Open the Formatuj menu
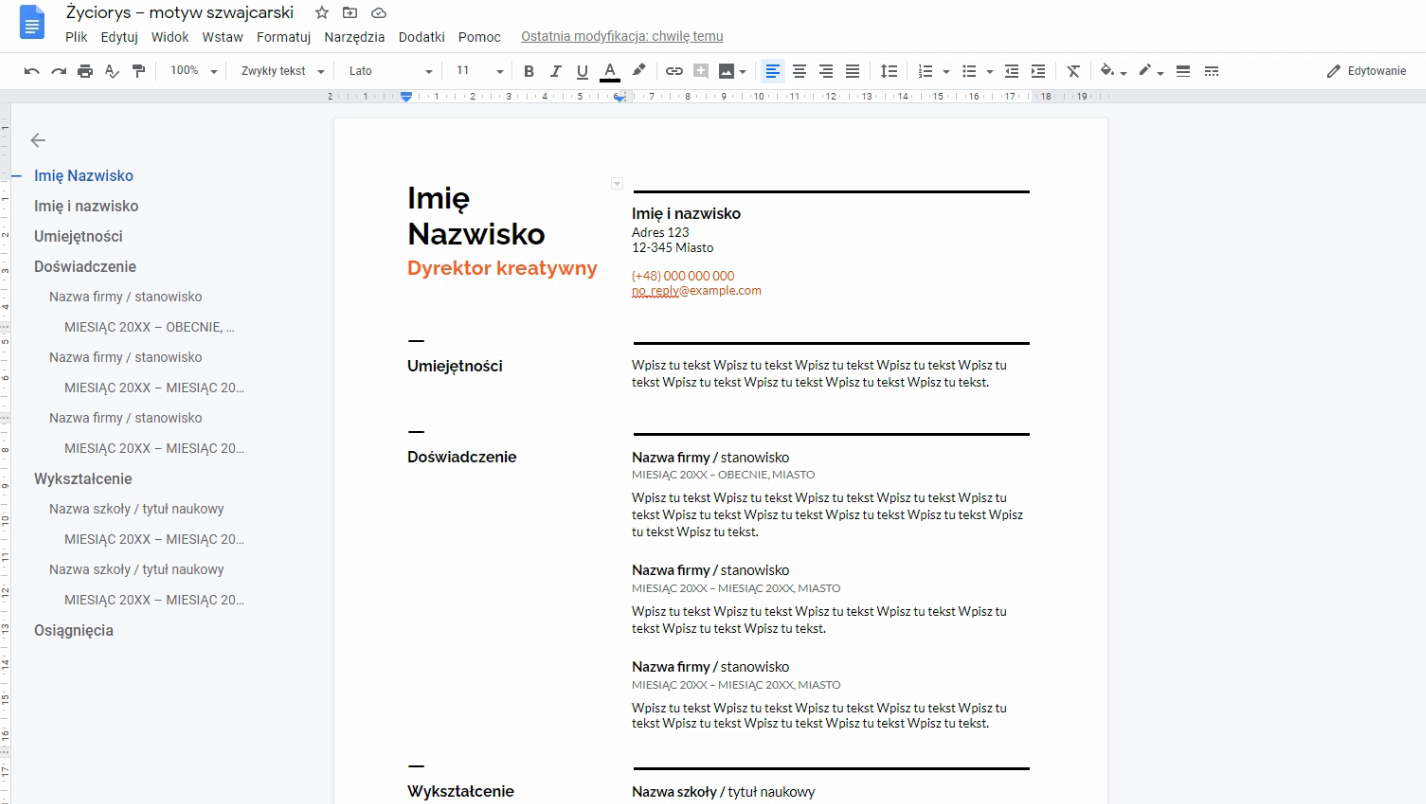1426x804 pixels. [x=283, y=37]
